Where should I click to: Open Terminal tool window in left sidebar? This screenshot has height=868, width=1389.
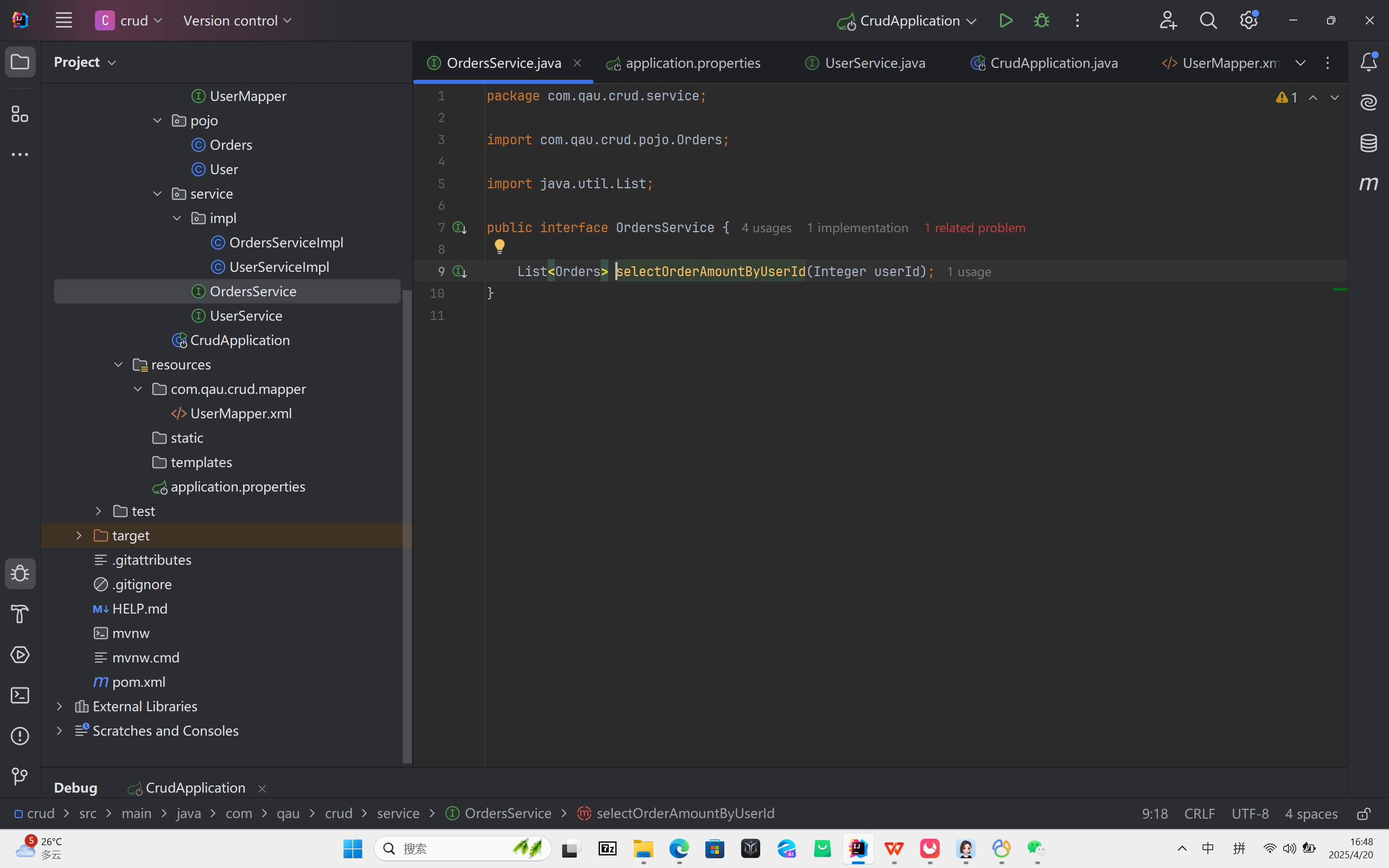[20, 695]
